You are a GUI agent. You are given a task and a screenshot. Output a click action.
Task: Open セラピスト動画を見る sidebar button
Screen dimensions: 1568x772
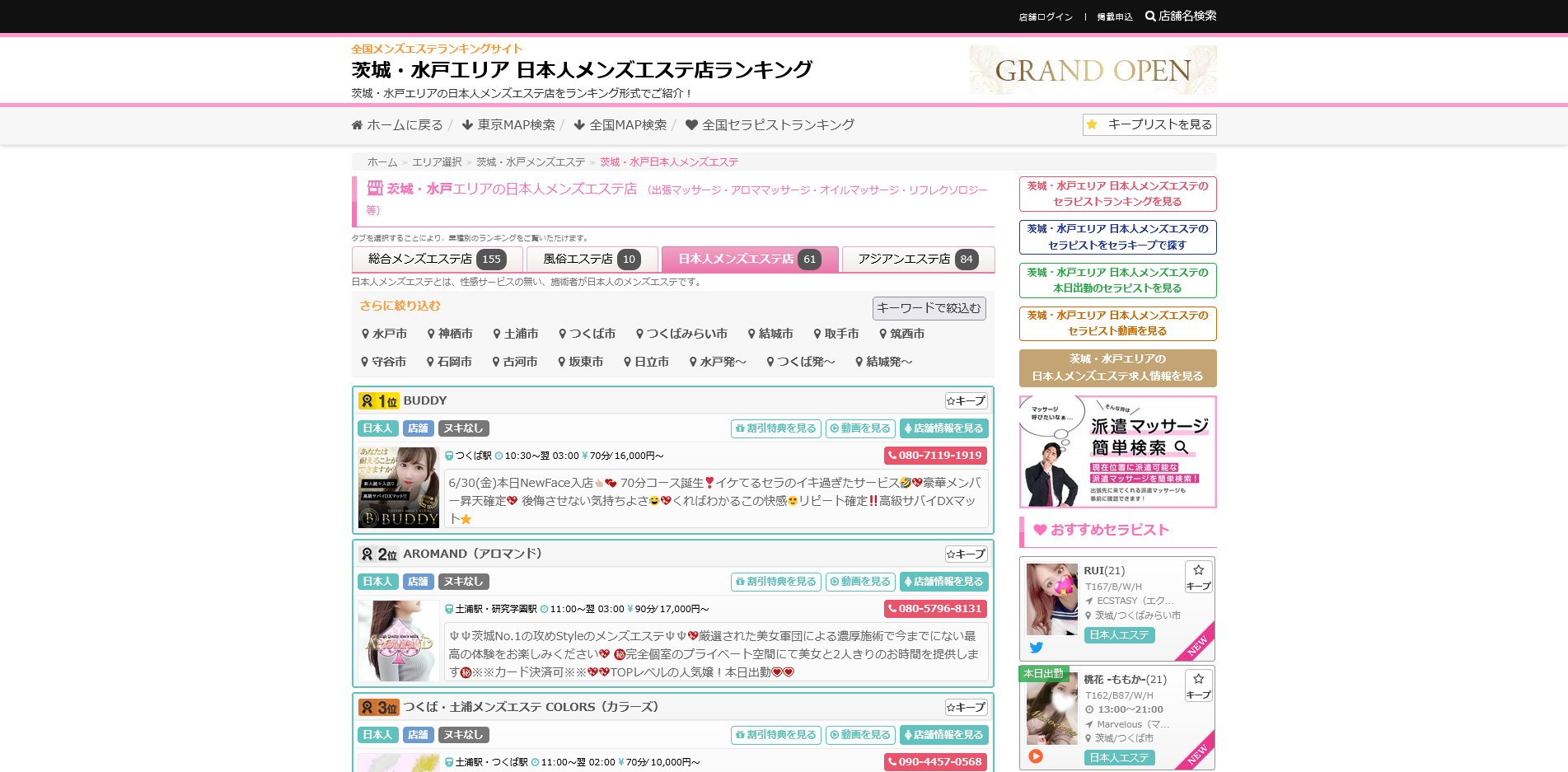(x=1117, y=324)
